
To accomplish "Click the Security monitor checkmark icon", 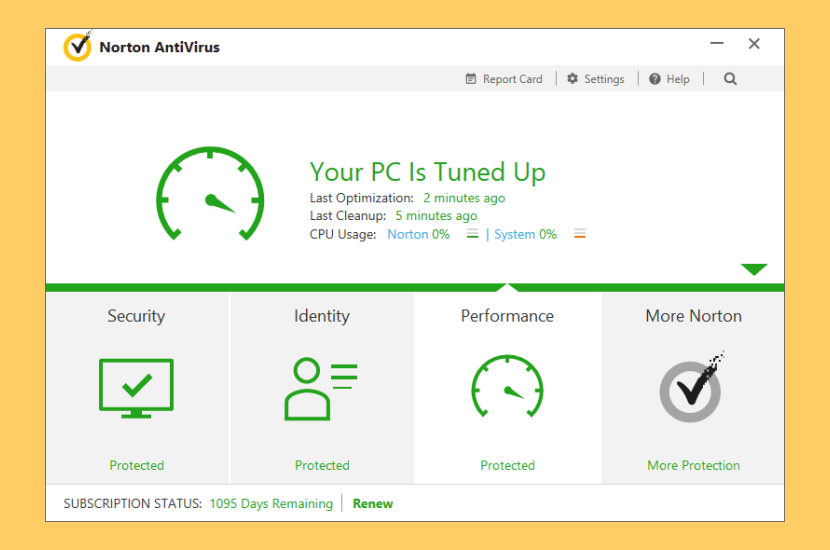I will tap(136, 388).
